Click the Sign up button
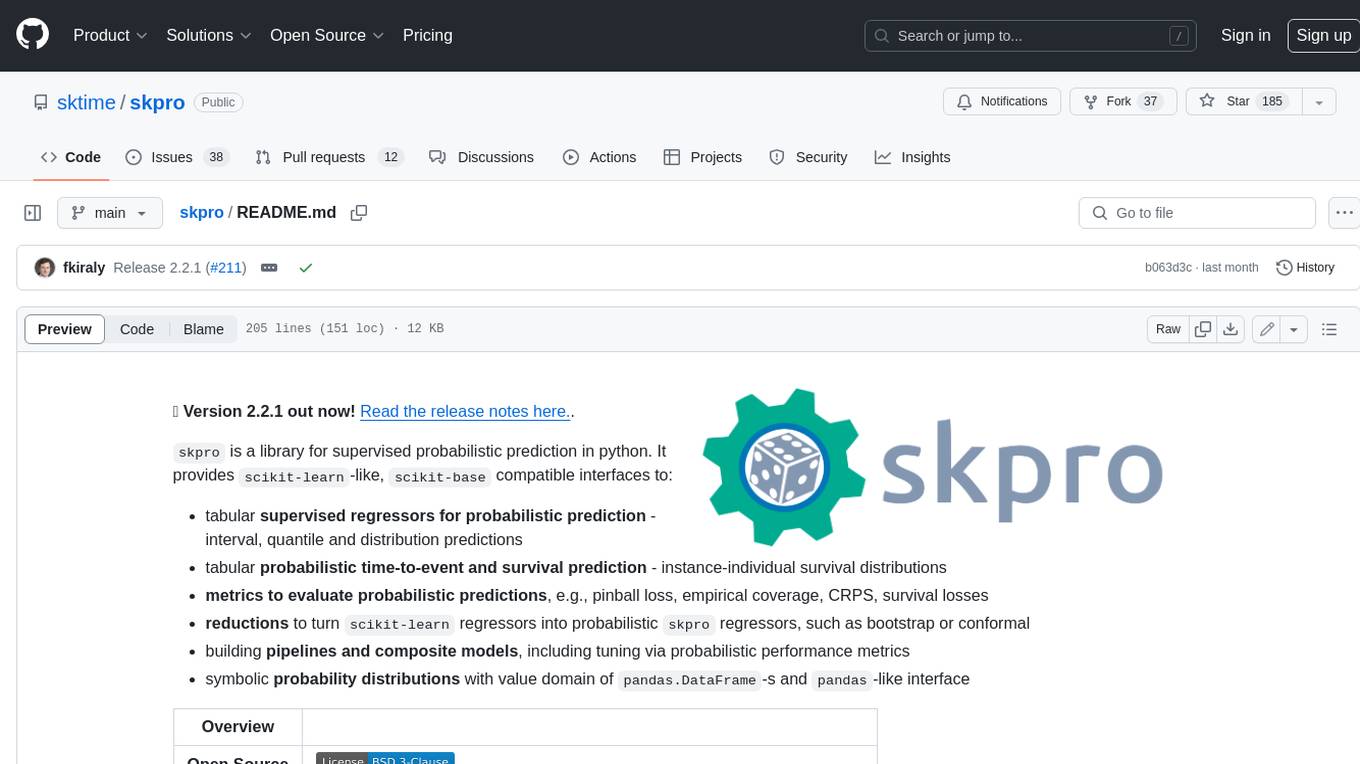Image resolution: width=1360 pixels, height=764 pixels. [x=1323, y=35]
